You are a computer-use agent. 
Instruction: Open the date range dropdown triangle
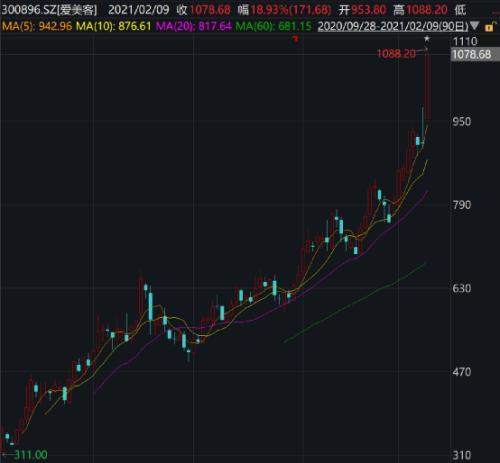pos(474,26)
